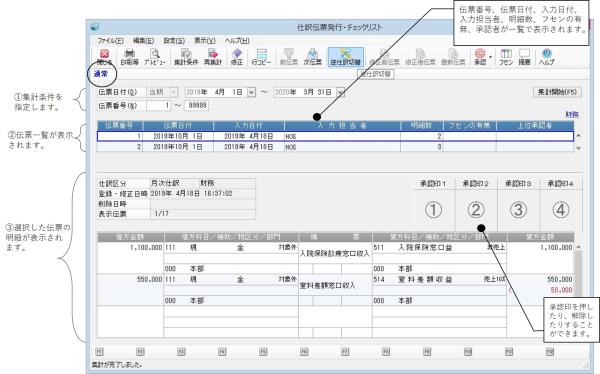
Task: Click the ヘルプ help icon
Action: (546, 57)
